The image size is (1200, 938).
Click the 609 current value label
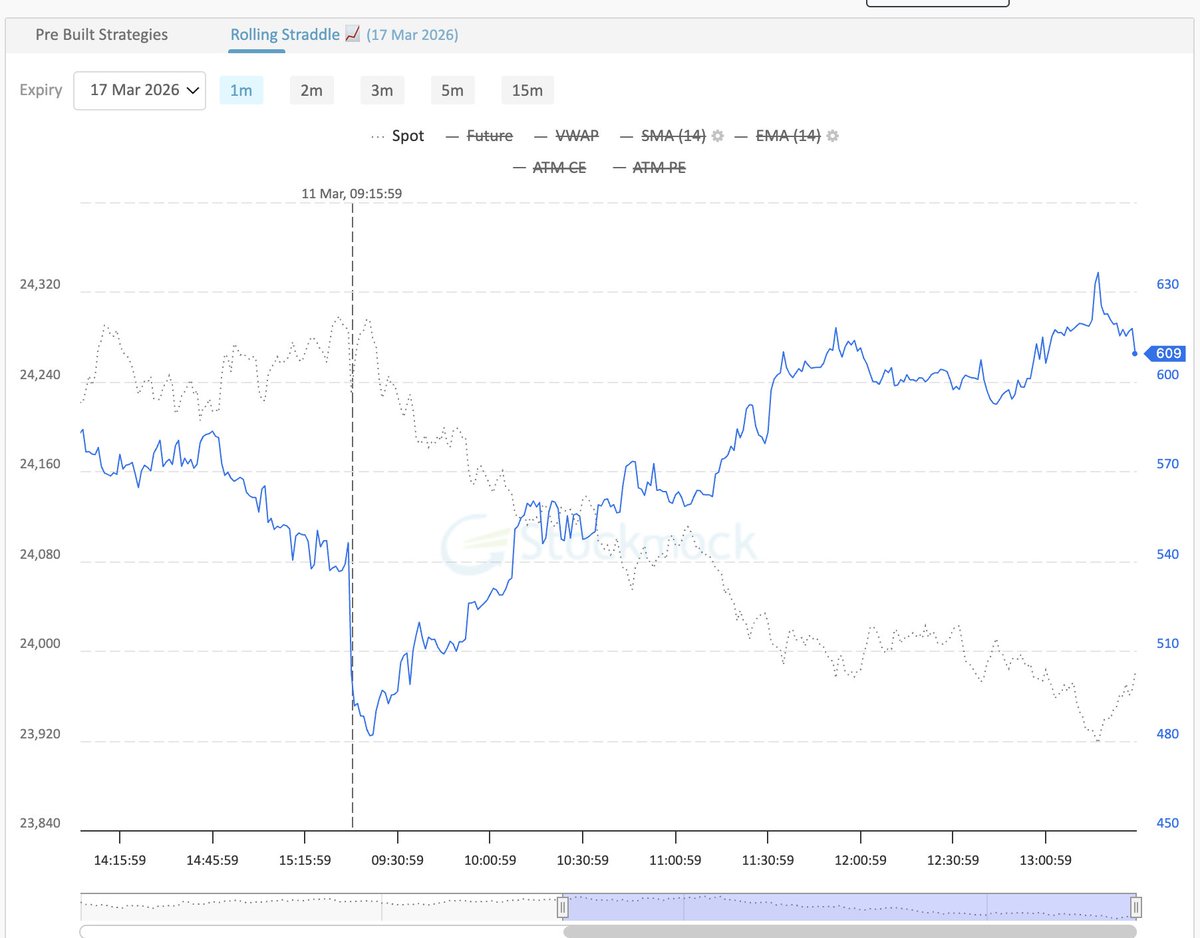click(x=1168, y=353)
